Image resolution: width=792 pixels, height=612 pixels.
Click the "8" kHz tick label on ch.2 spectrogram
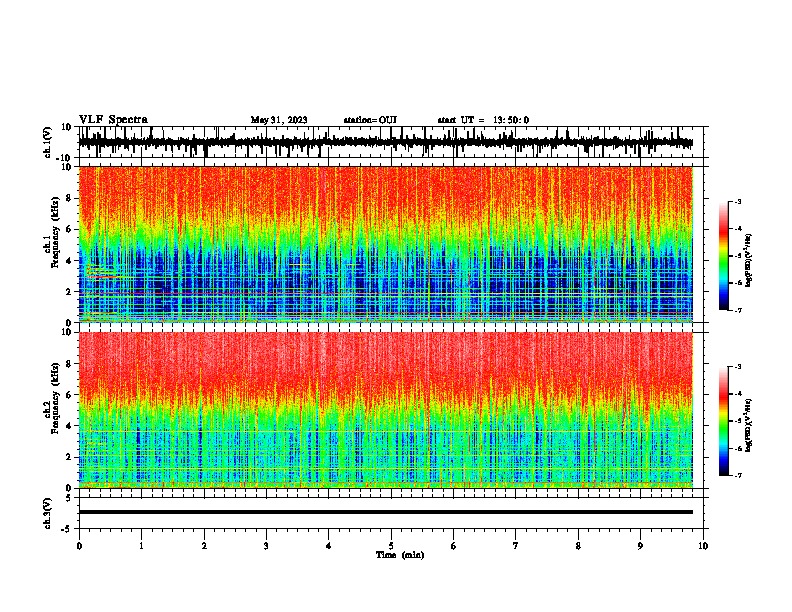tap(70, 364)
